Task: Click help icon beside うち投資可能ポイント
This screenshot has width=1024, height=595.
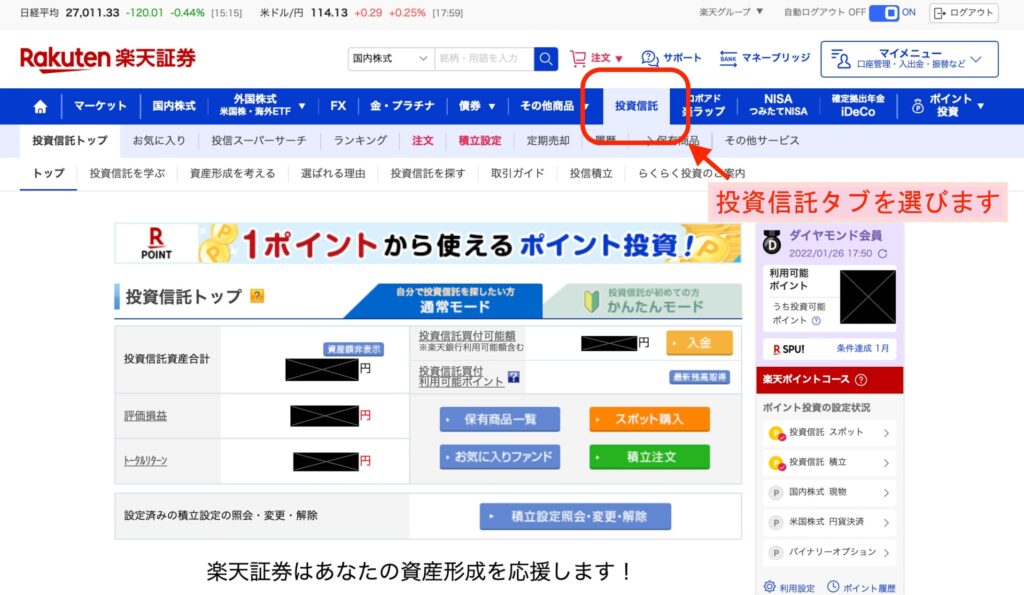Action: (816, 321)
